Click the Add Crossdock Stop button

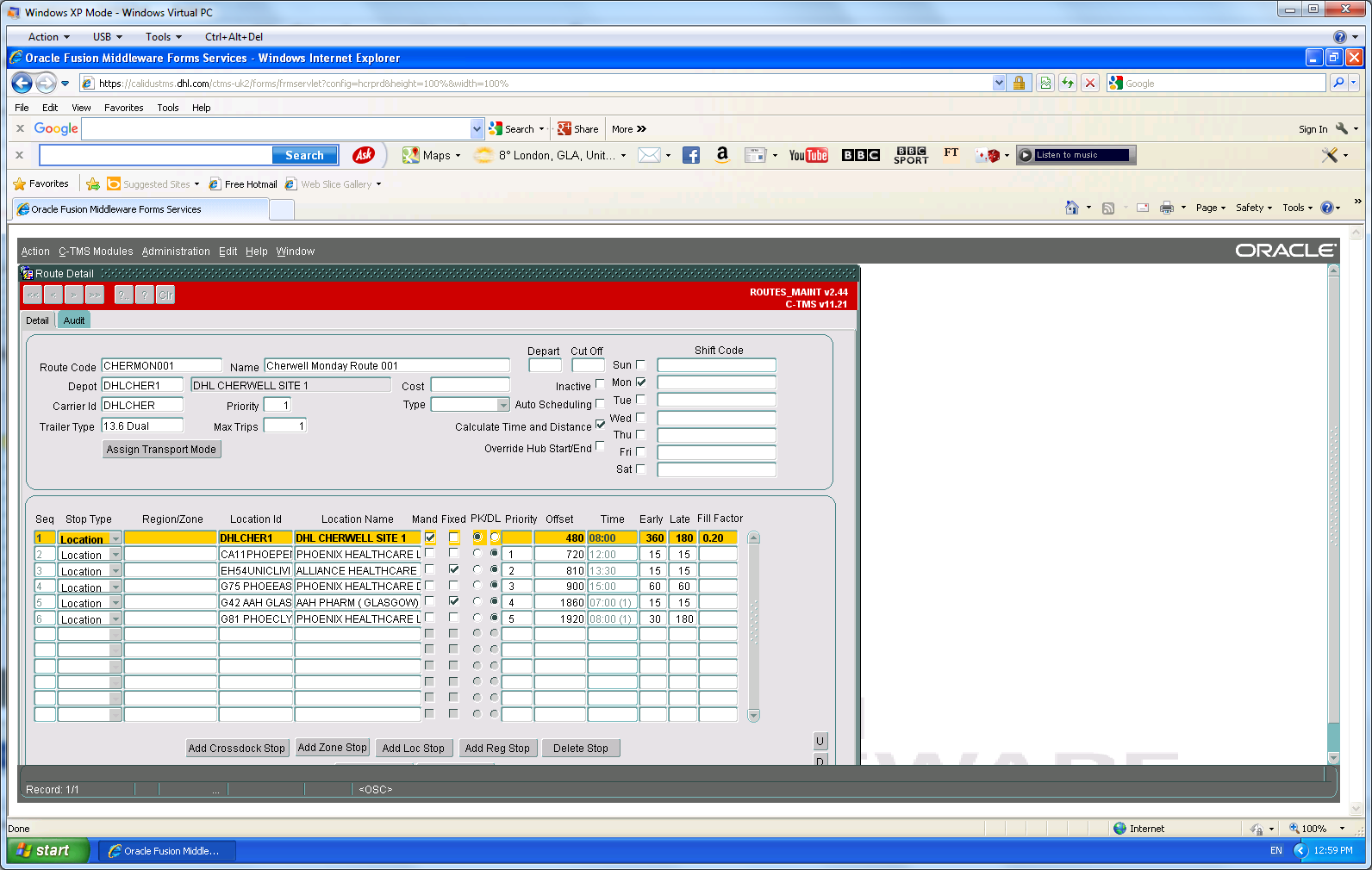point(236,749)
